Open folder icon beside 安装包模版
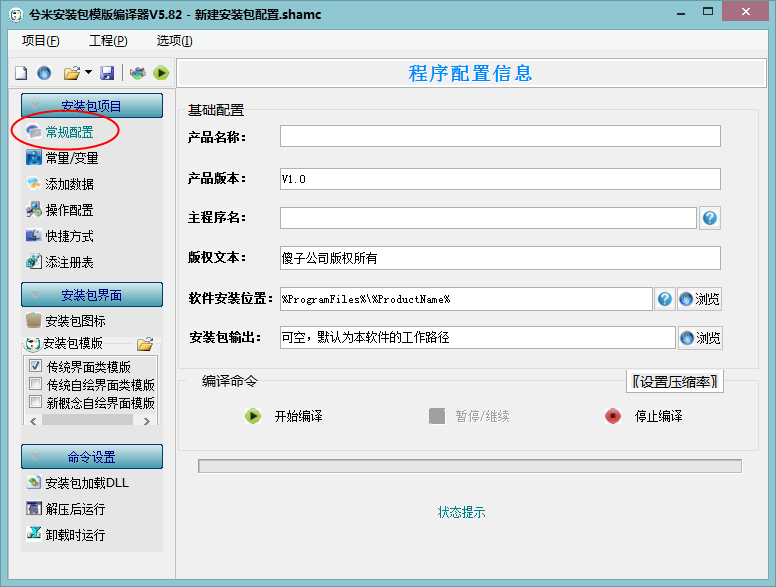Screen dimensions: 776x587 145,343
